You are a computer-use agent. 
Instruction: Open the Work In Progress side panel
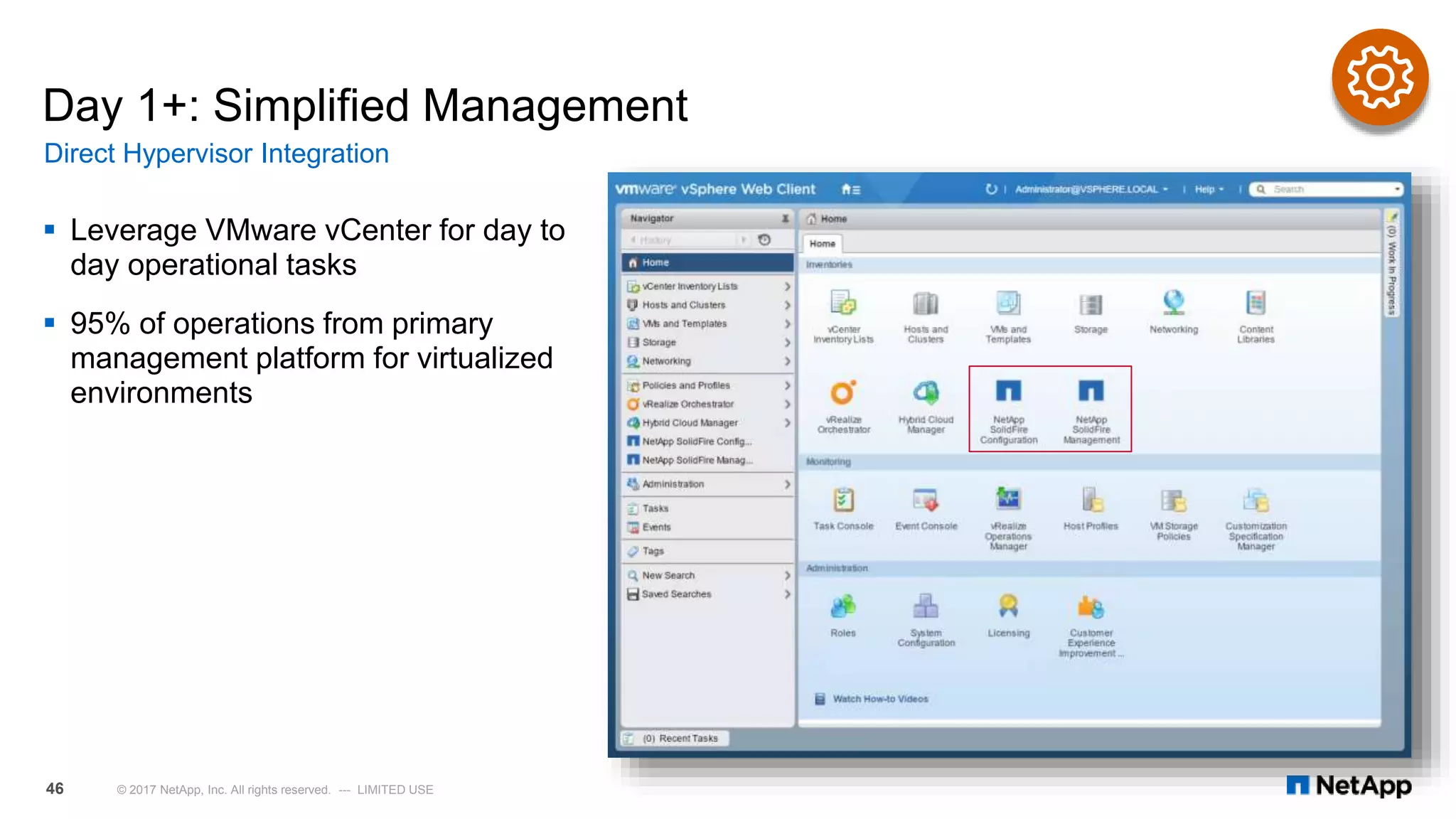pyautogui.click(x=1391, y=264)
